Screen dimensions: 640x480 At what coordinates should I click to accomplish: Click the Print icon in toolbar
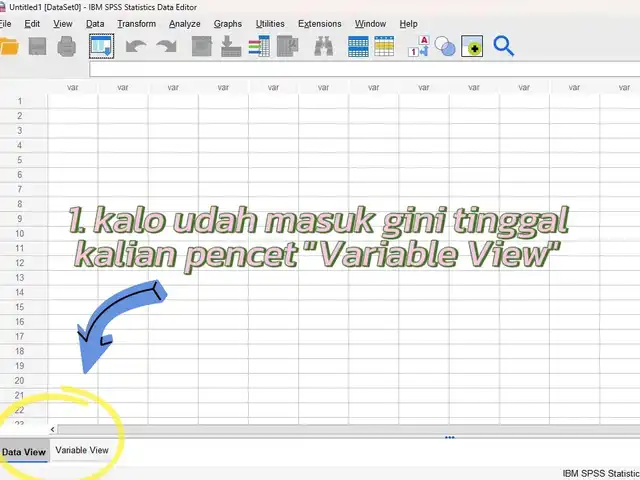(67, 46)
